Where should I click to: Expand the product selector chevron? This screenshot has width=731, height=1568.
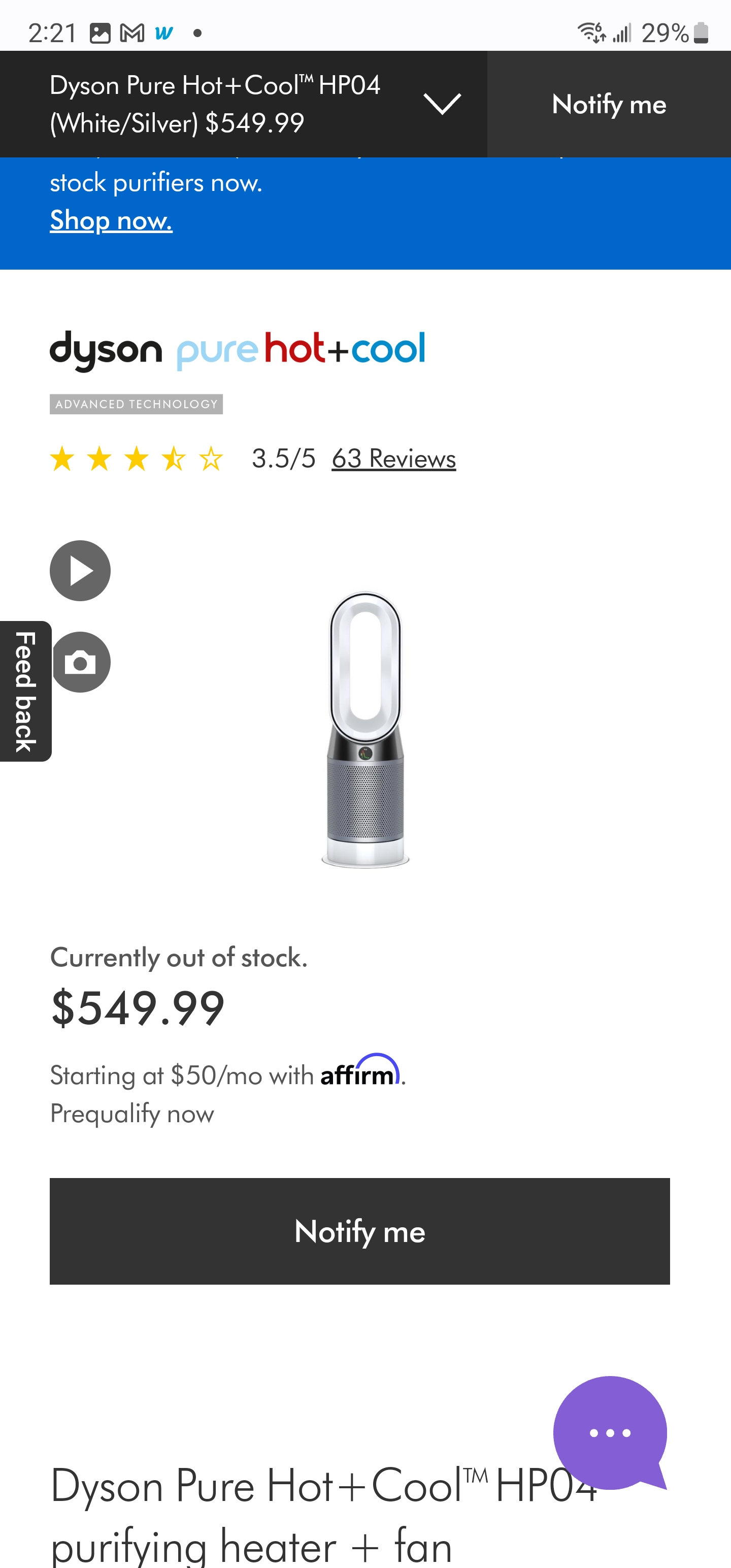click(x=442, y=104)
